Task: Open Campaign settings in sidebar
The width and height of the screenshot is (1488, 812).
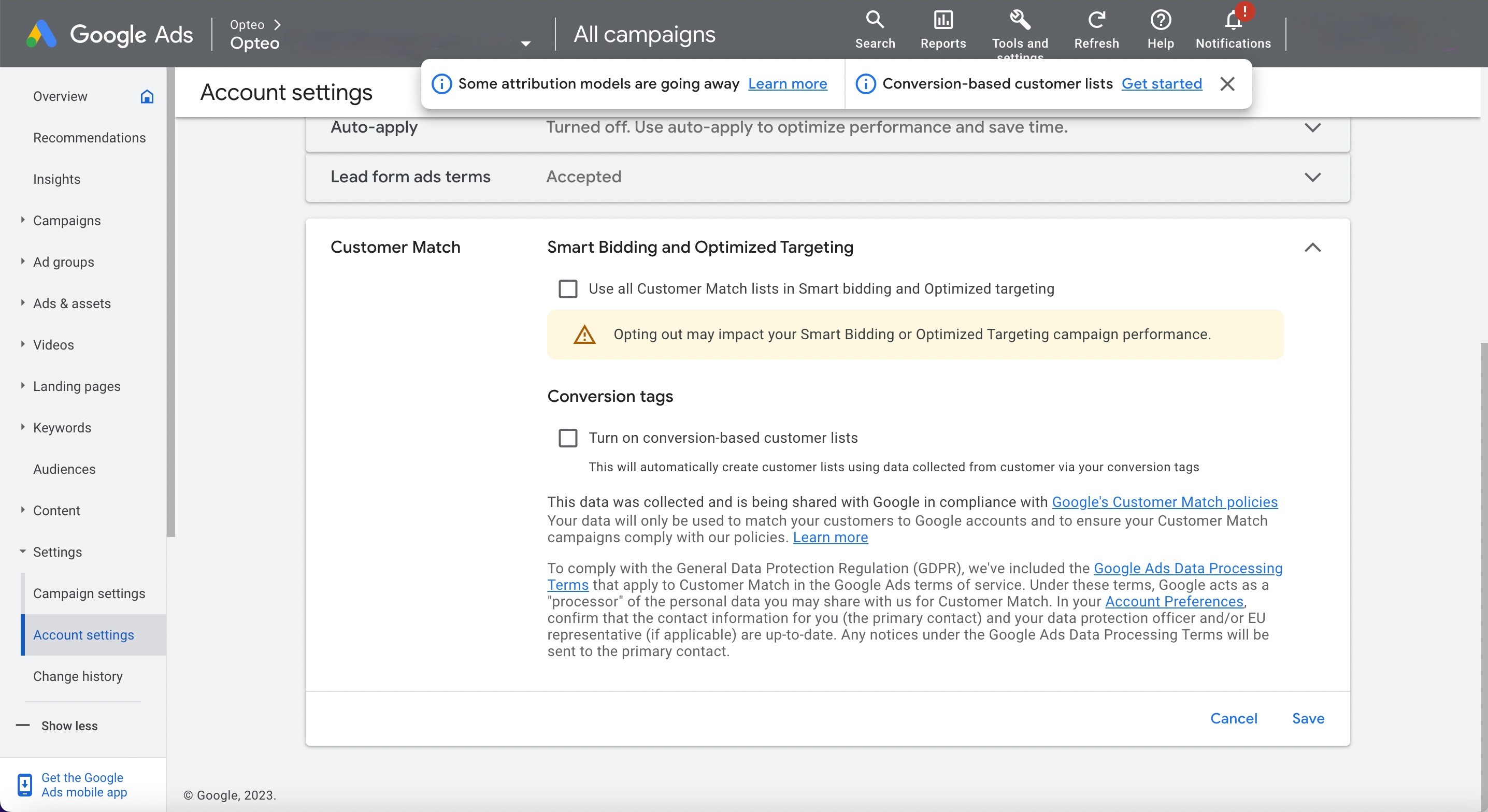Action: tap(89, 593)
